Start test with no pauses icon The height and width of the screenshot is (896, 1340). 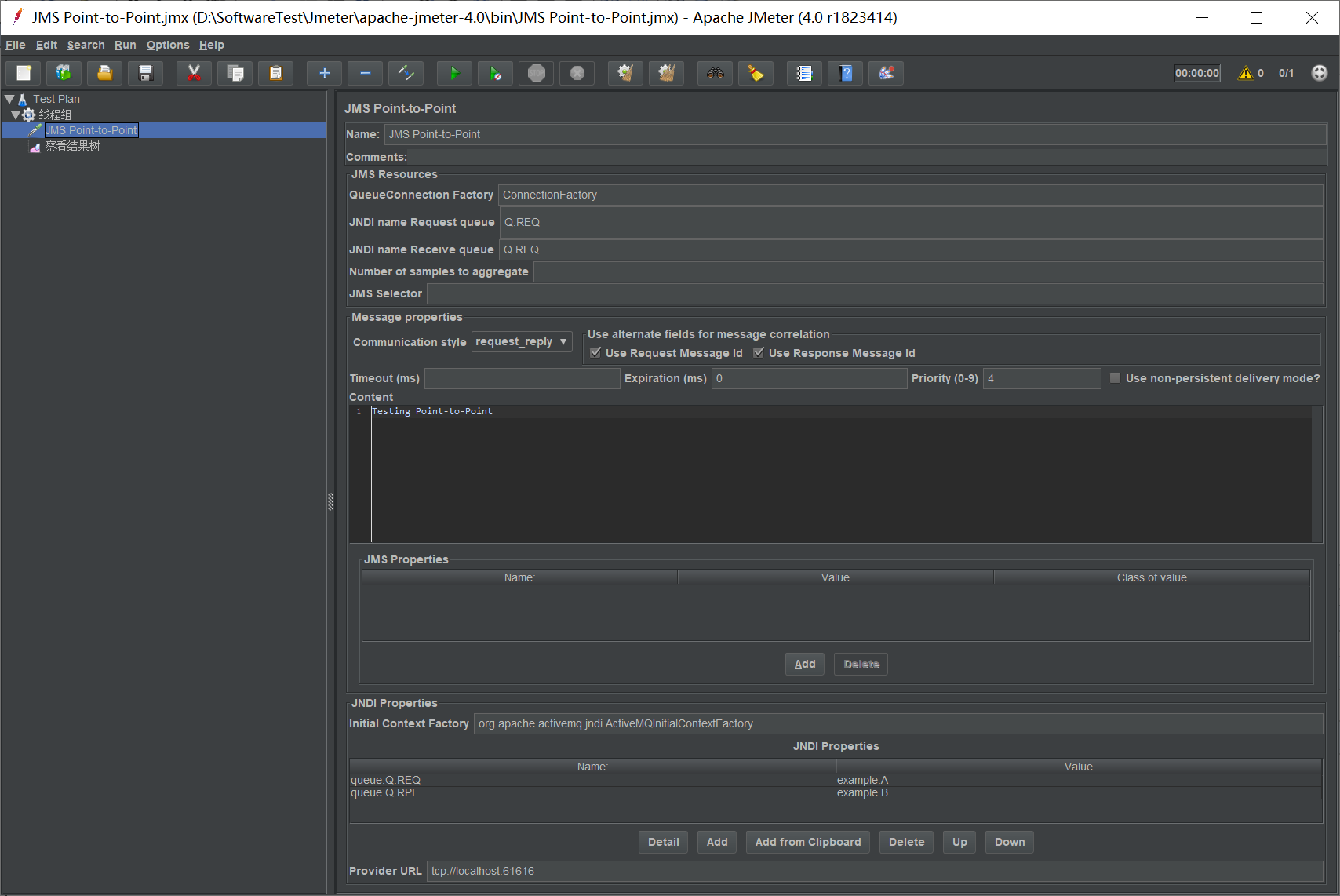click(x=495, y=73)
